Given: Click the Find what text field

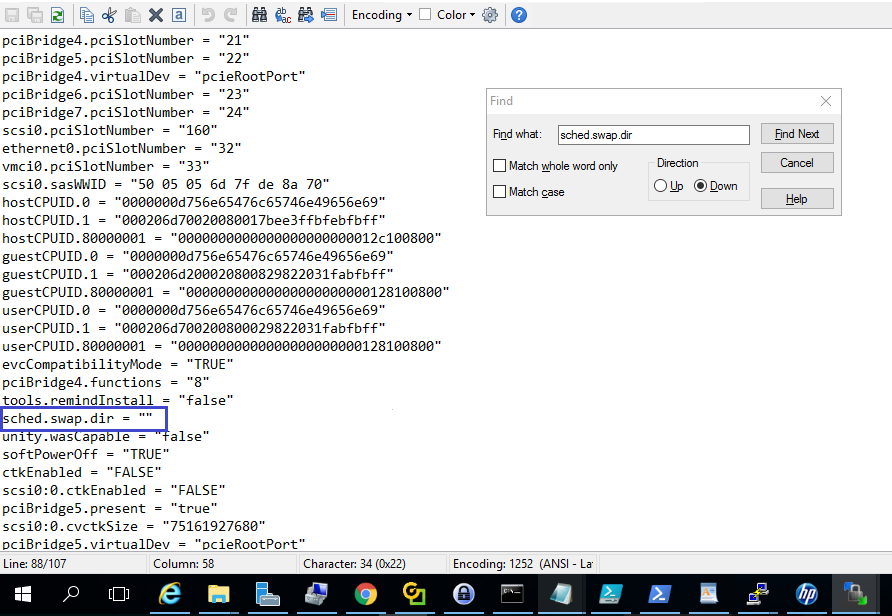Looking at the screenshot, I should tap(652, 135).
